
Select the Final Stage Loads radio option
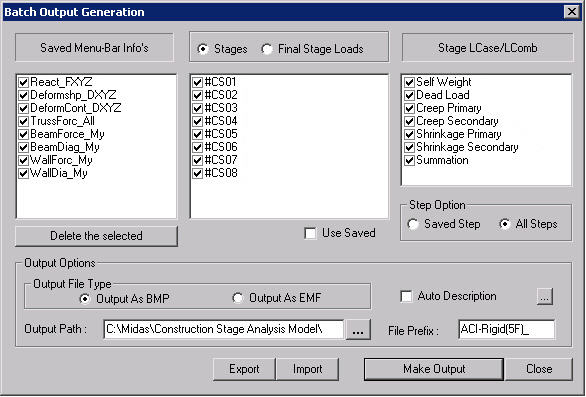[x=267, y=49]
